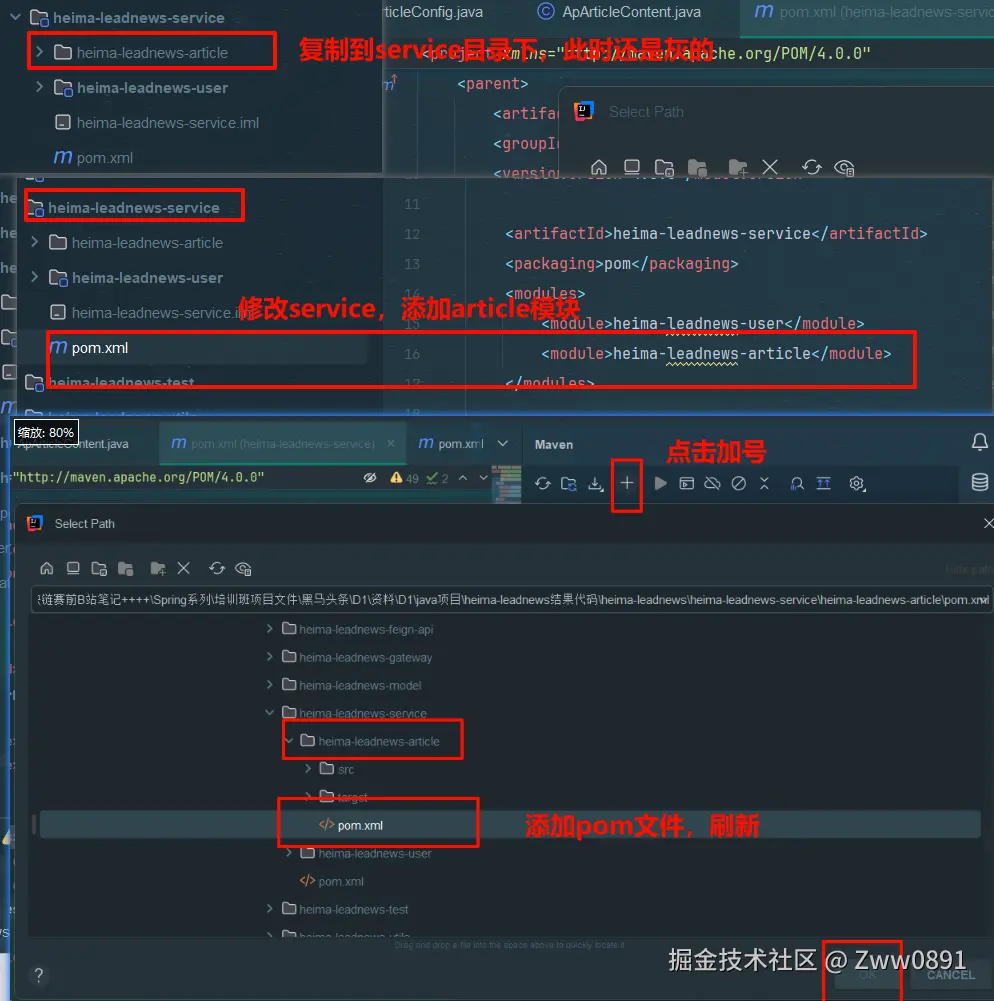
Task: Click the <module>heima-leadnews-user</module> line
Action: (702, 324)
